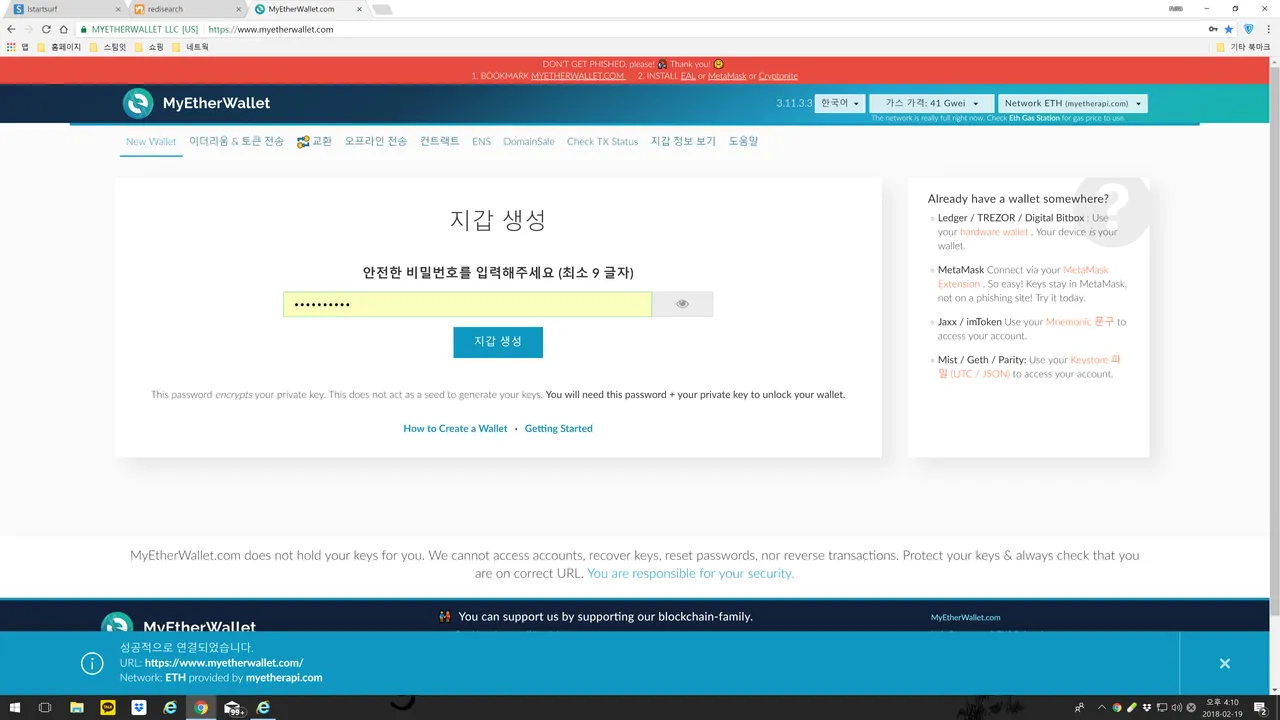1280x720 pixels.
Task: Click the MetaMask Extension link
Action: pyautogui.click(x=1023, y=277)
